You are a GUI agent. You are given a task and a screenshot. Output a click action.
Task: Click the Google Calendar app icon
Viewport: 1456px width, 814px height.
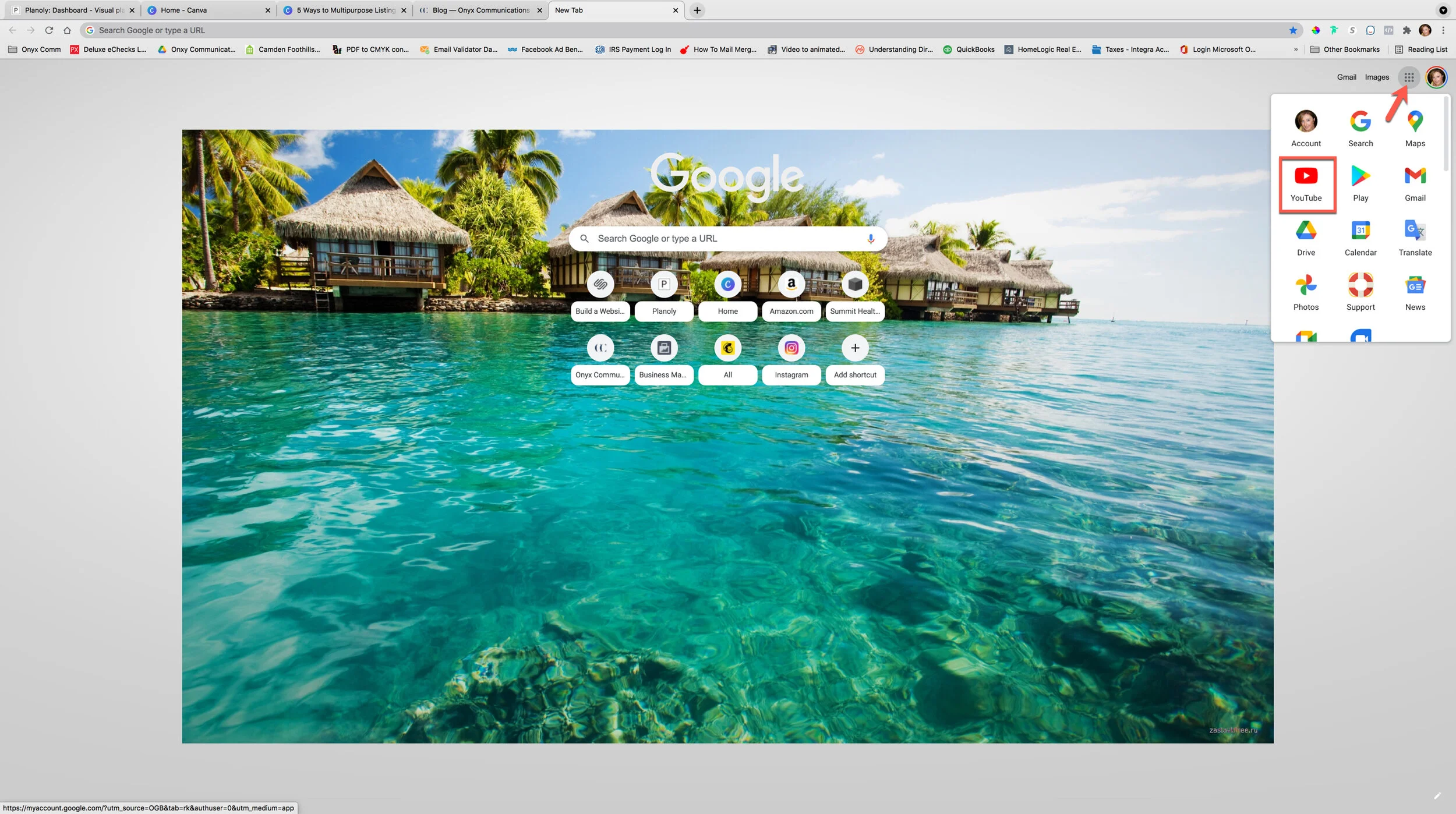1360,238
